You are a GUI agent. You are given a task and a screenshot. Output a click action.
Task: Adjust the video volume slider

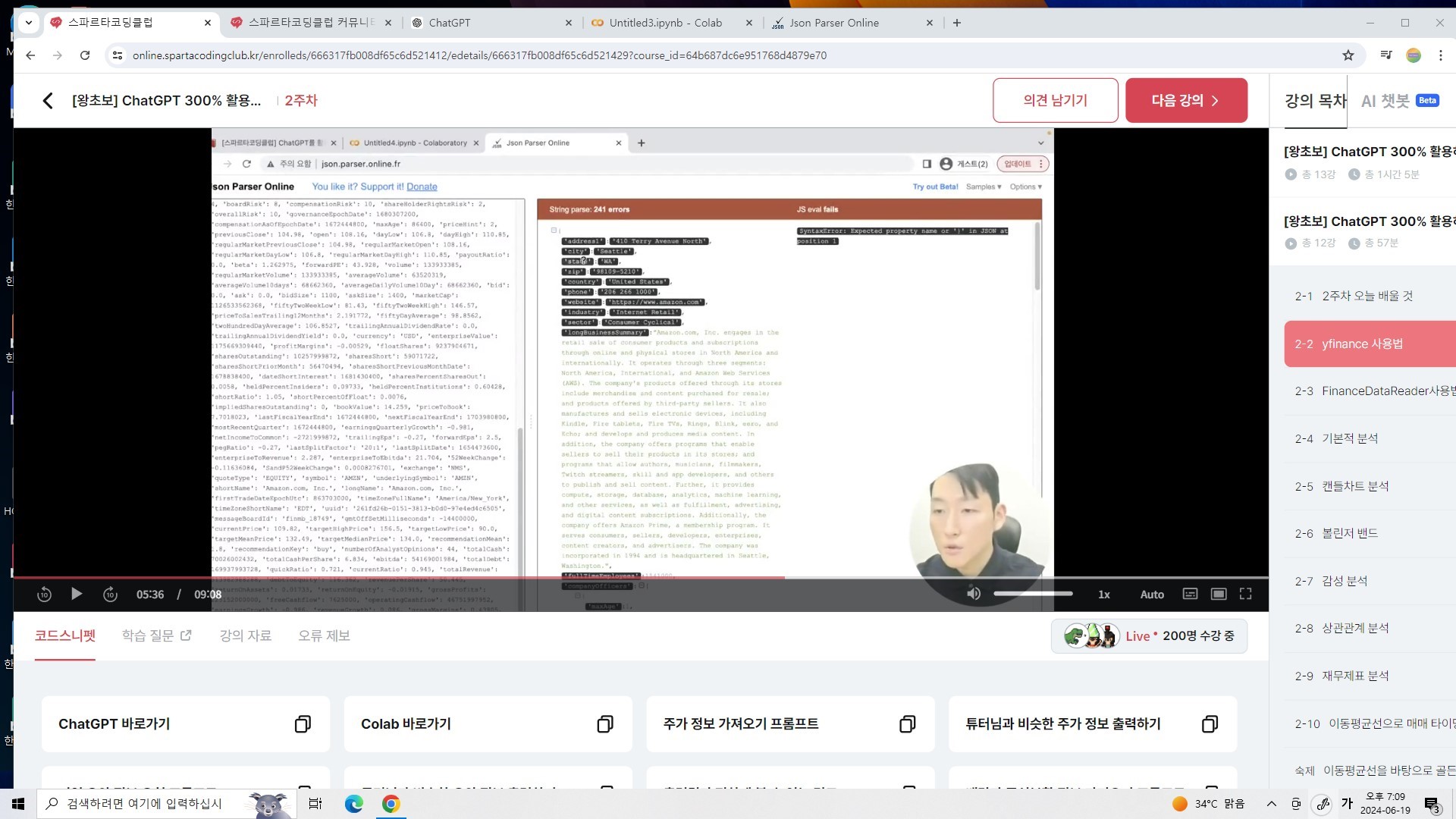[x=1033, y=594]
